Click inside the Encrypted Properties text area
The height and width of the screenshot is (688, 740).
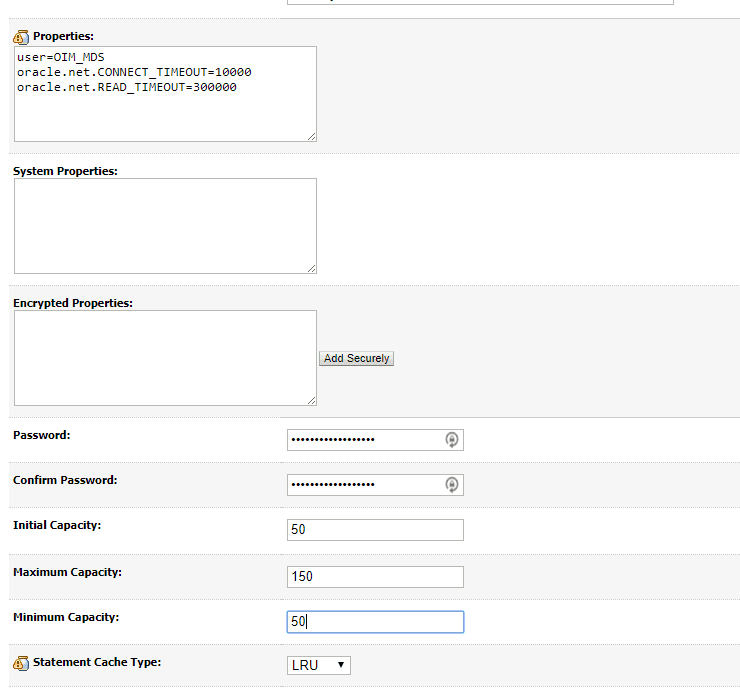coord(165,357)
